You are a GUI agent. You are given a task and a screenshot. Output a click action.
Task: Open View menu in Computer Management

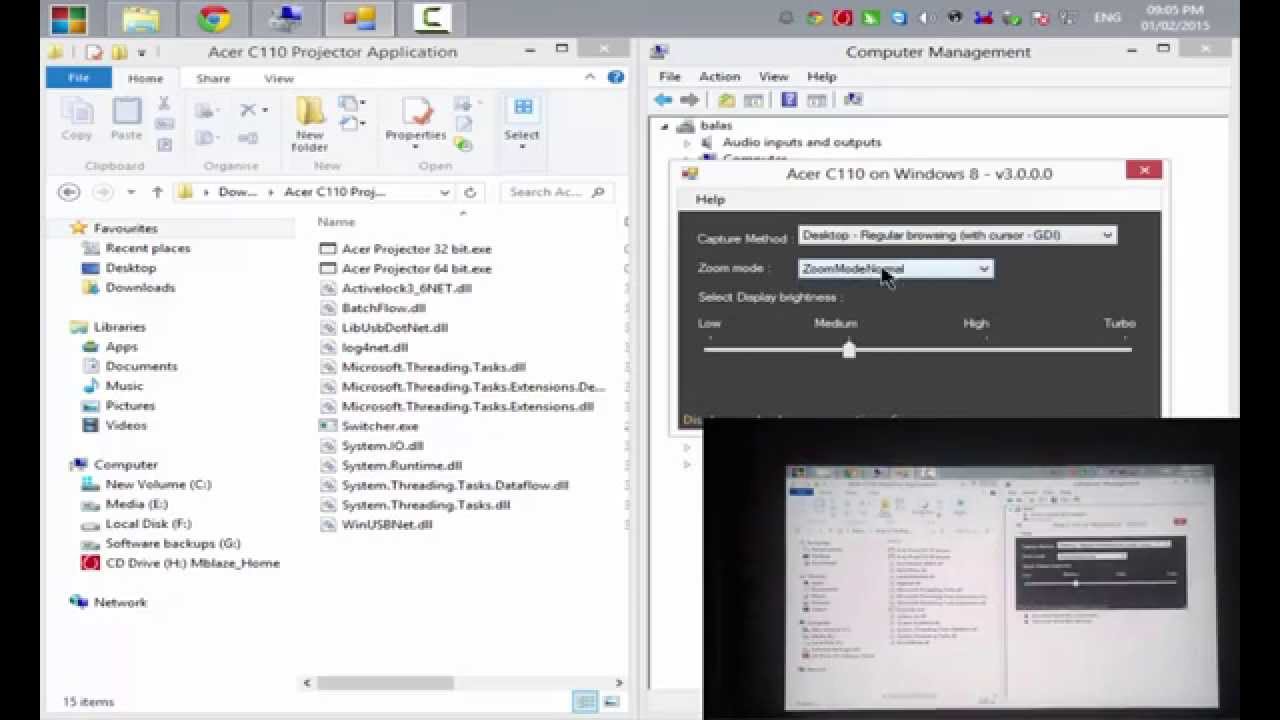click(x=773, y=77)
